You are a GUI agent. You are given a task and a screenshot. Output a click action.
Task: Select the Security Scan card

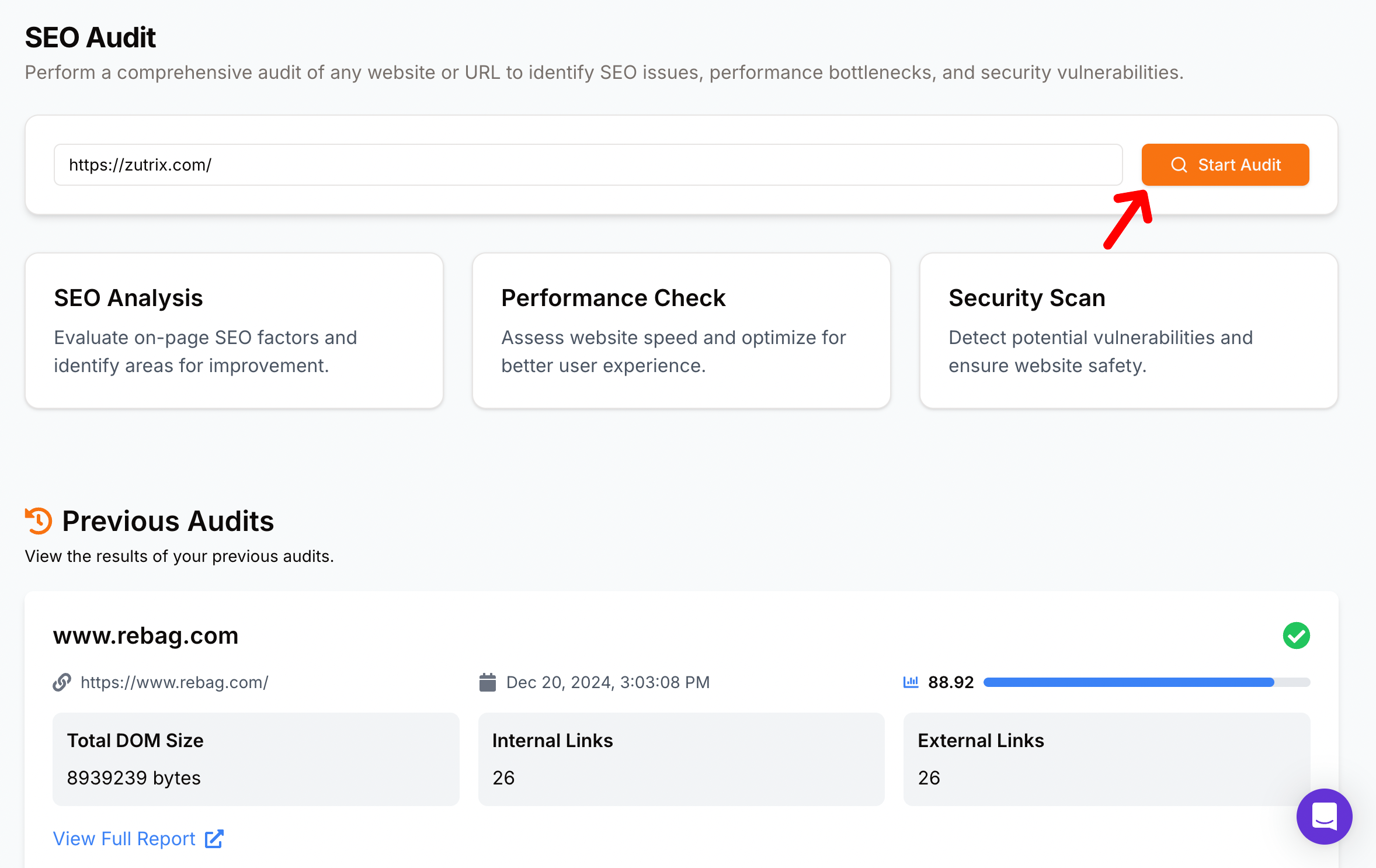[1128, 331]
